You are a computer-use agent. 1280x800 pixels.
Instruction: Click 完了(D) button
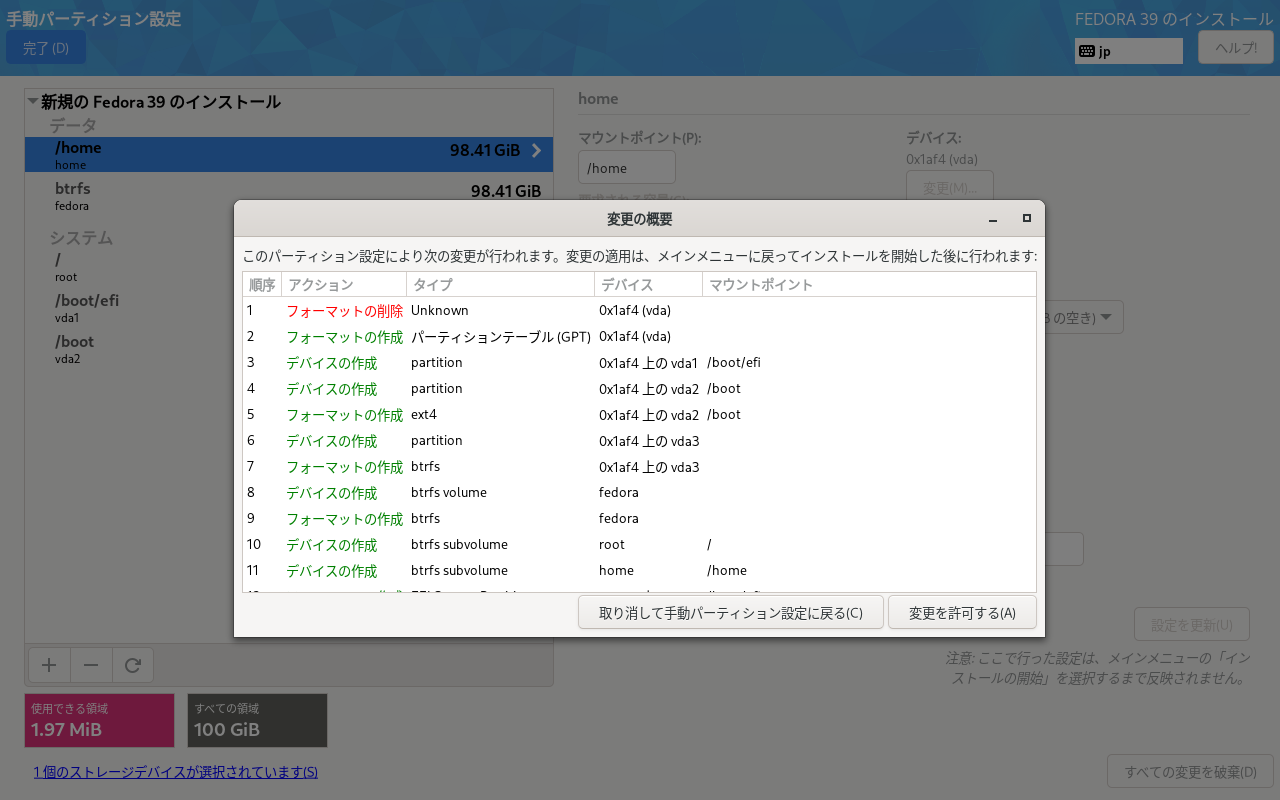(46, 48)
